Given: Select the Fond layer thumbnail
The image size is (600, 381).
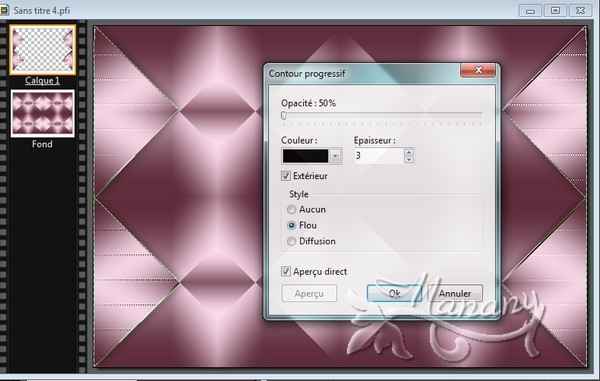Looking at the screenshot, I should (42, 113).
